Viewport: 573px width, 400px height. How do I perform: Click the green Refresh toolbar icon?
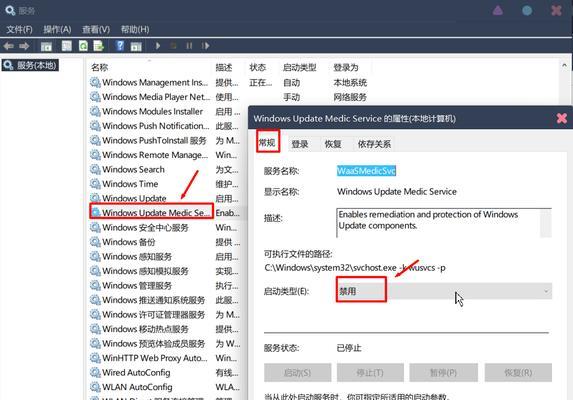tap(83, 46)
